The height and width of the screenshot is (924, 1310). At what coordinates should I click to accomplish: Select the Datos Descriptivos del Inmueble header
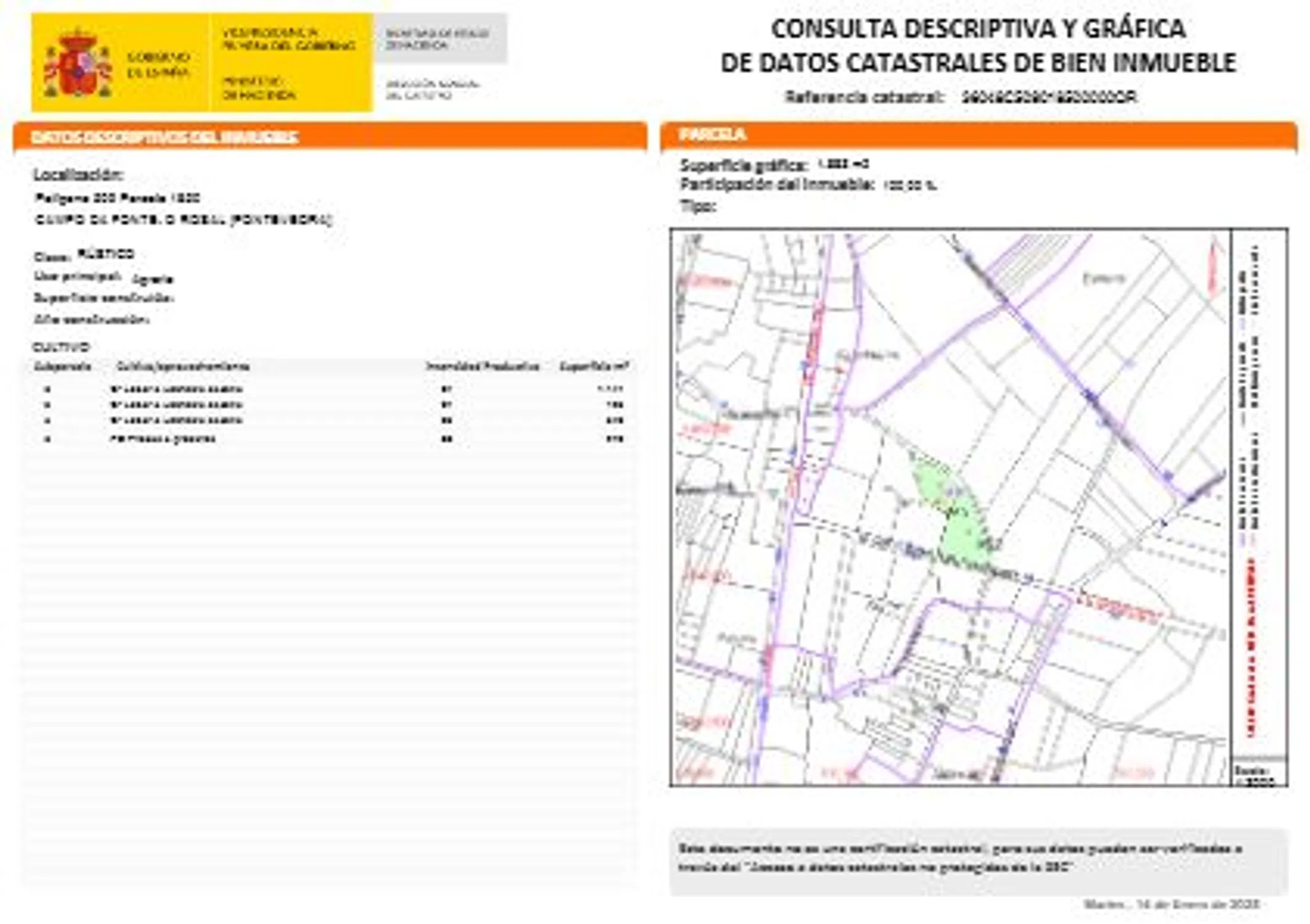click(x=165, y=137)
